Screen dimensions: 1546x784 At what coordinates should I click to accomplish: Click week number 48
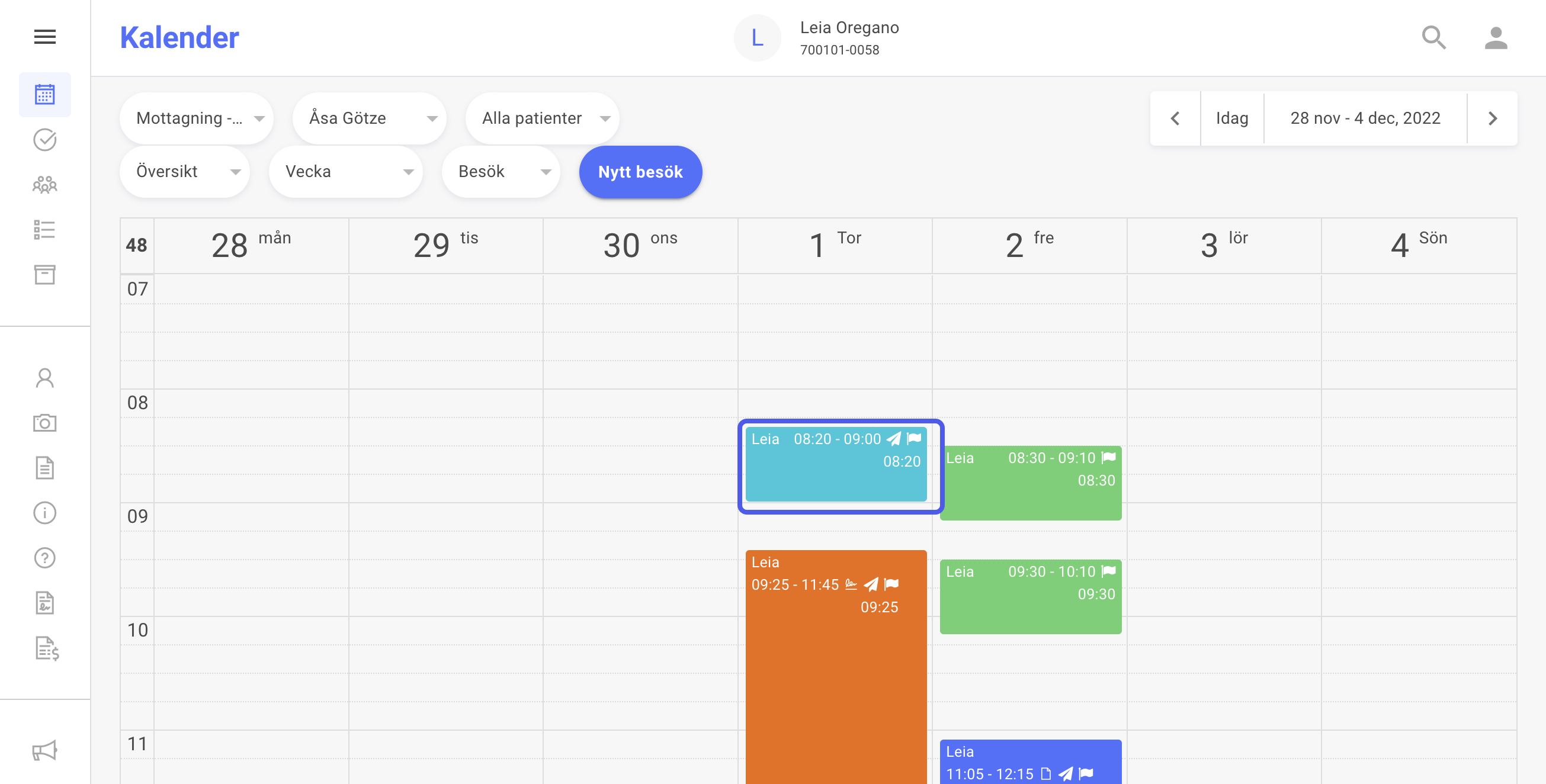(x=136, y=245)
